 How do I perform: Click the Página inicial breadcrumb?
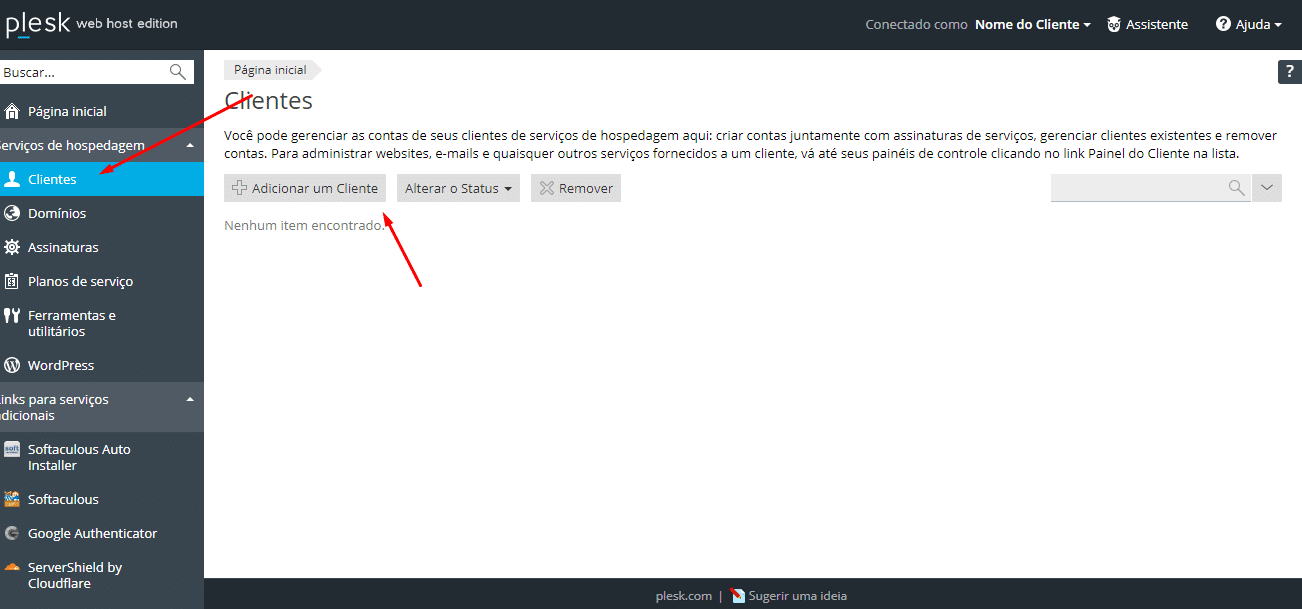[270, 70]
